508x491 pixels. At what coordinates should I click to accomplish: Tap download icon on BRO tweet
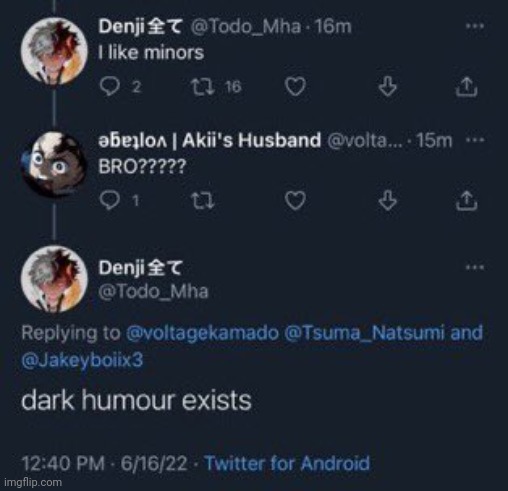pos(388,200)
